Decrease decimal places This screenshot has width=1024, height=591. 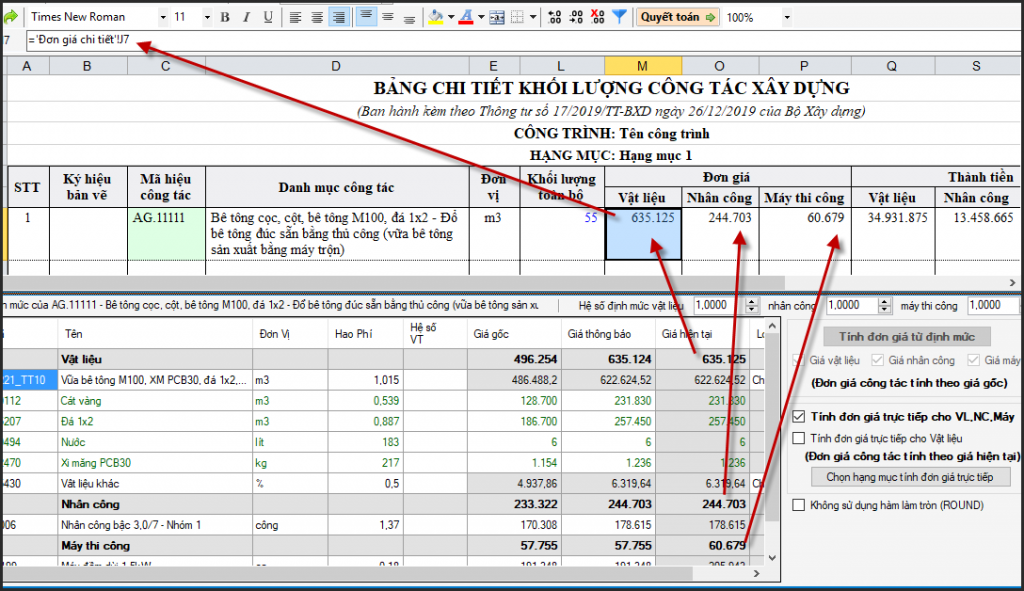pyautogui.click(x=576, y=17)
